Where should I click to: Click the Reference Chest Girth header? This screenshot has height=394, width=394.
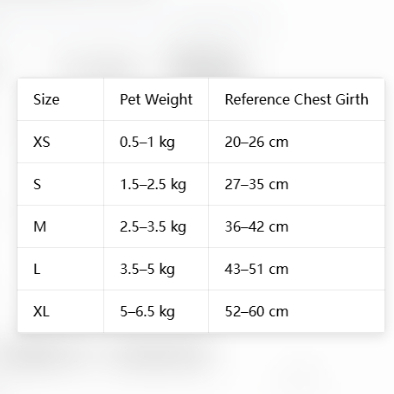(296, 99)
